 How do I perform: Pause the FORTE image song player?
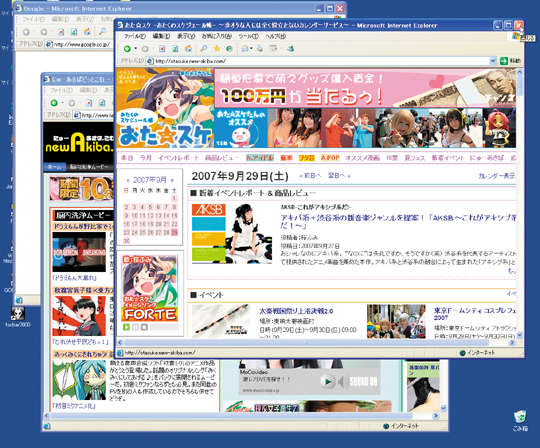point(135,327)
